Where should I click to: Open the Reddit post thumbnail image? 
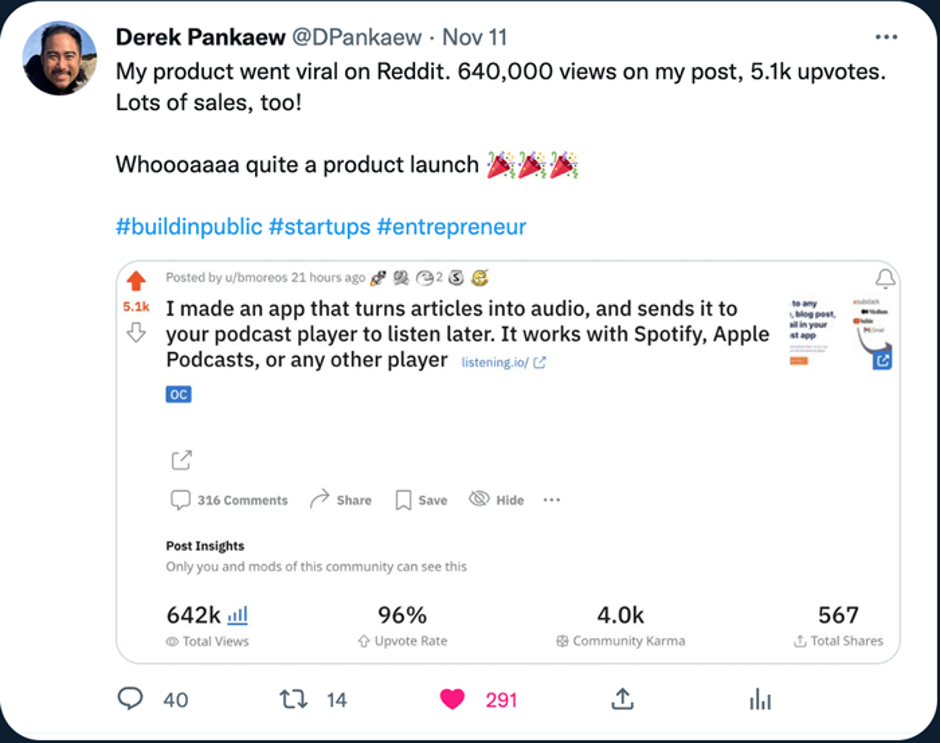[840, 331]
